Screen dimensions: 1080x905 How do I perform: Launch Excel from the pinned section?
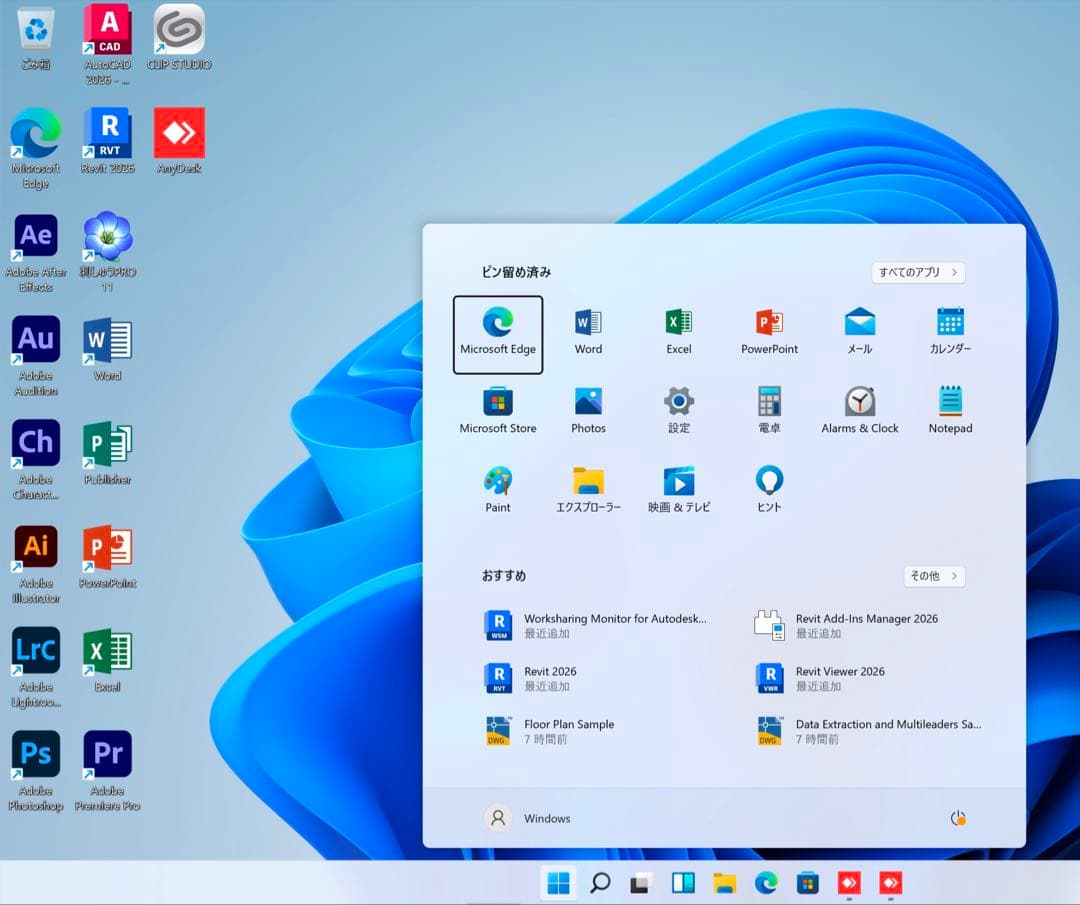point(679,333)
